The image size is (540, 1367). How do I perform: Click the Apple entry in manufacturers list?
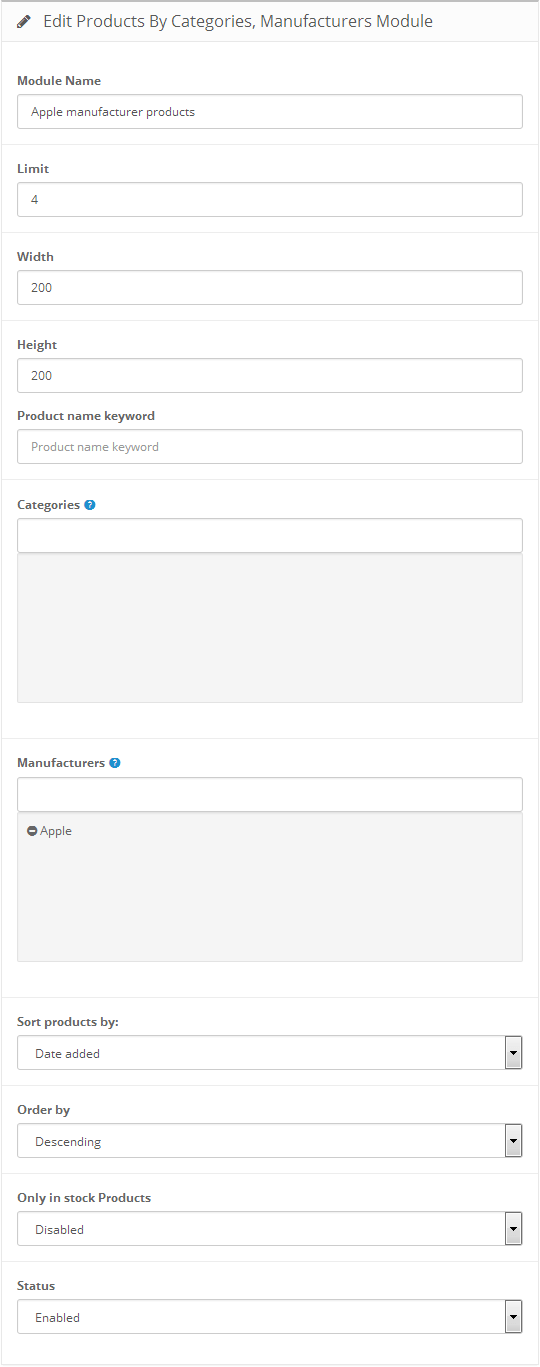coord(56,831)
